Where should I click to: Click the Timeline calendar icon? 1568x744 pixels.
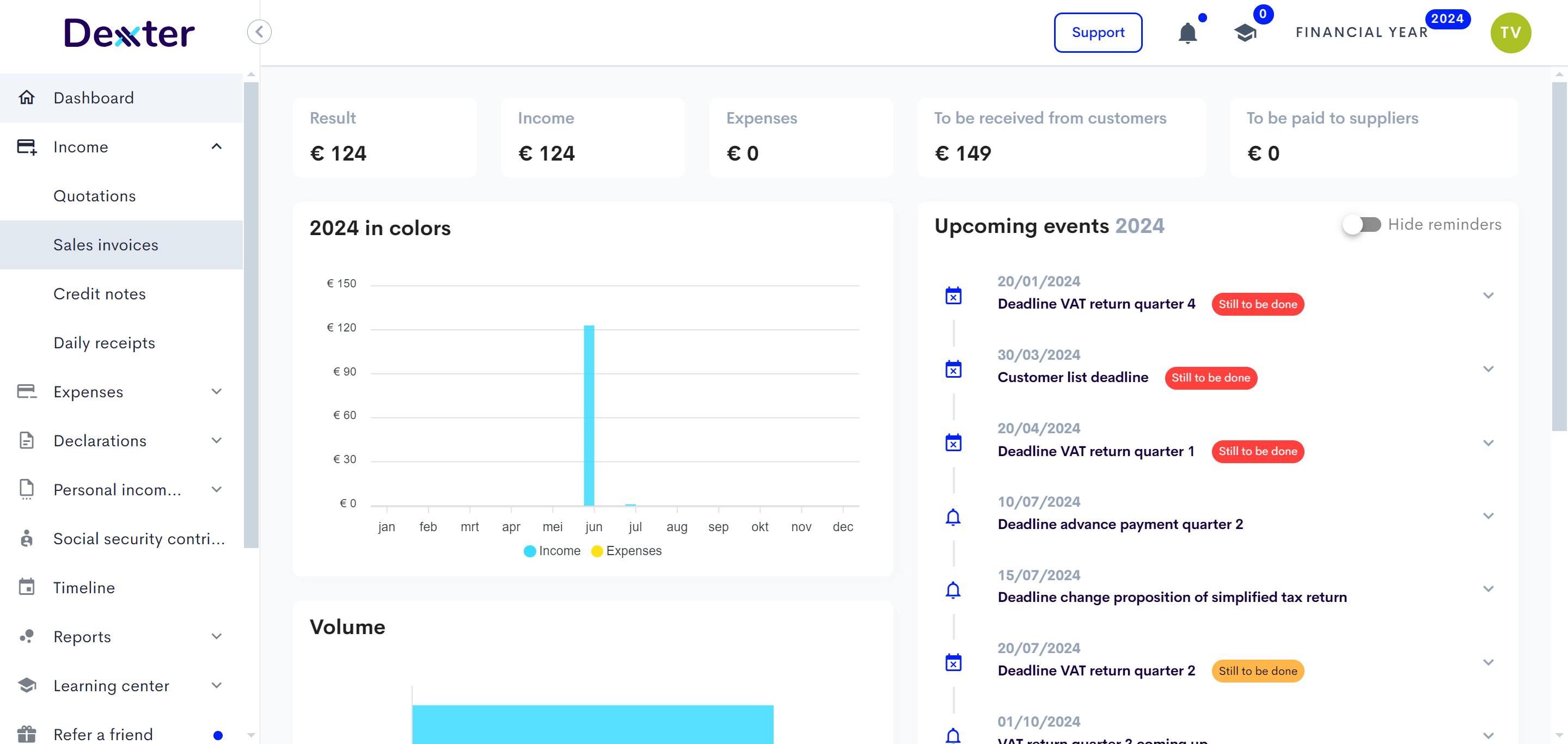[x=27, y=587]
